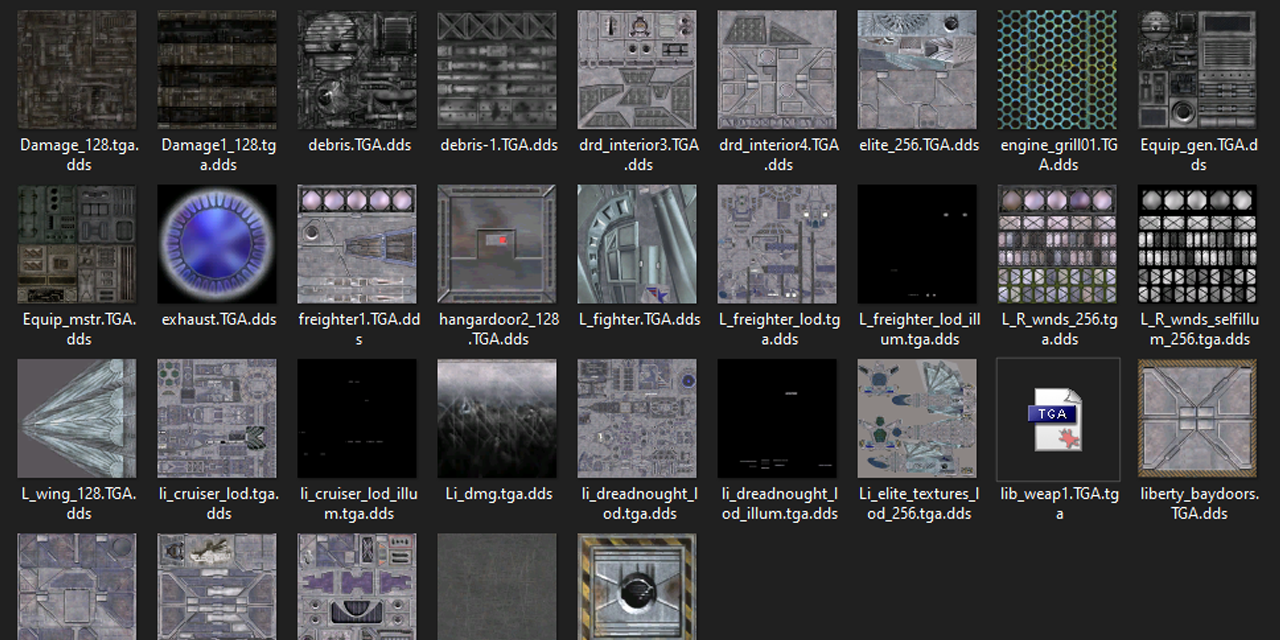Viewport: 1280px width, 640px height.
Task: Select the drd_interior4.TGA.dds thumbnail
Action: pyautogui.click(x=777, y=68)
